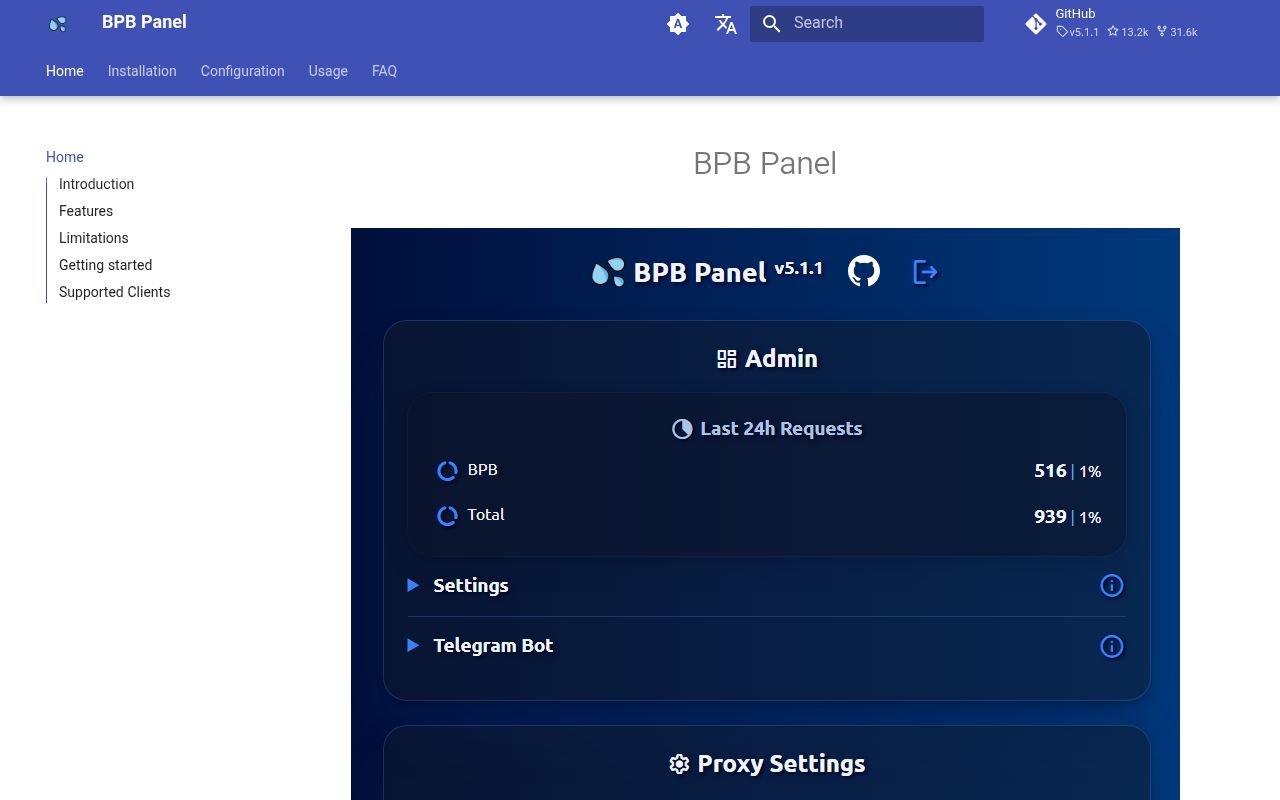1280x800 pixels.
Task: Click the git repository icon beside GitHub
Action: tap(1036, 24)
